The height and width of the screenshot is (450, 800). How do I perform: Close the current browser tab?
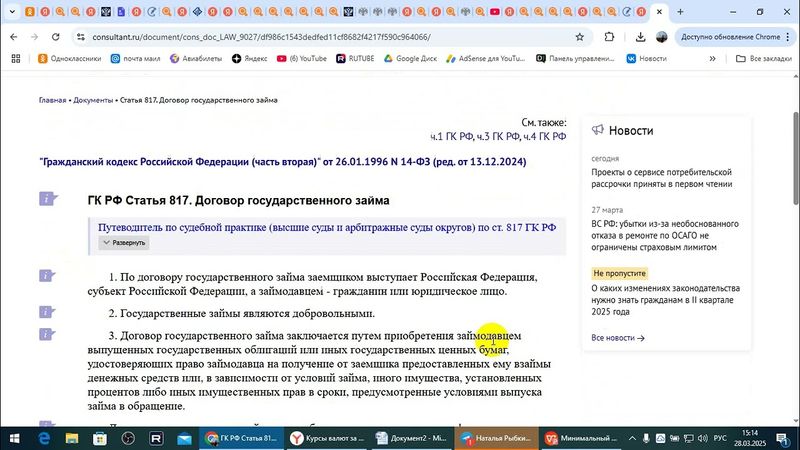pos(659,11)
